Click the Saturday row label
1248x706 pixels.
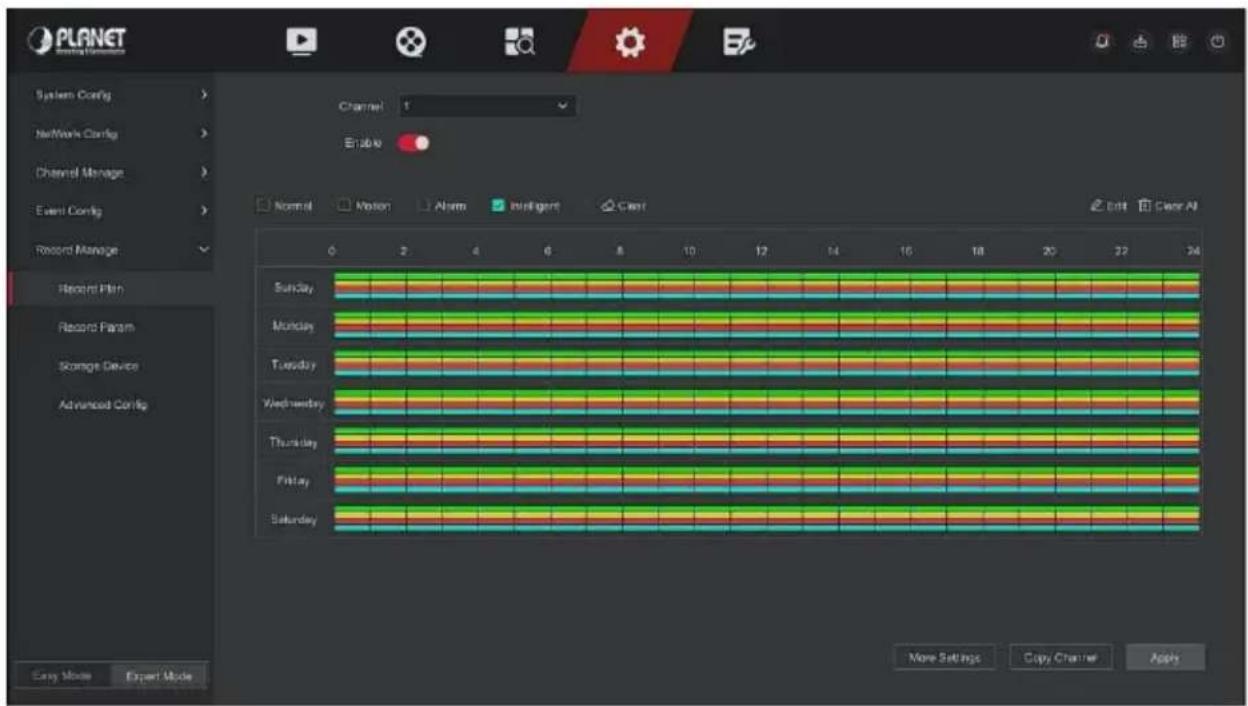[293, 519]
